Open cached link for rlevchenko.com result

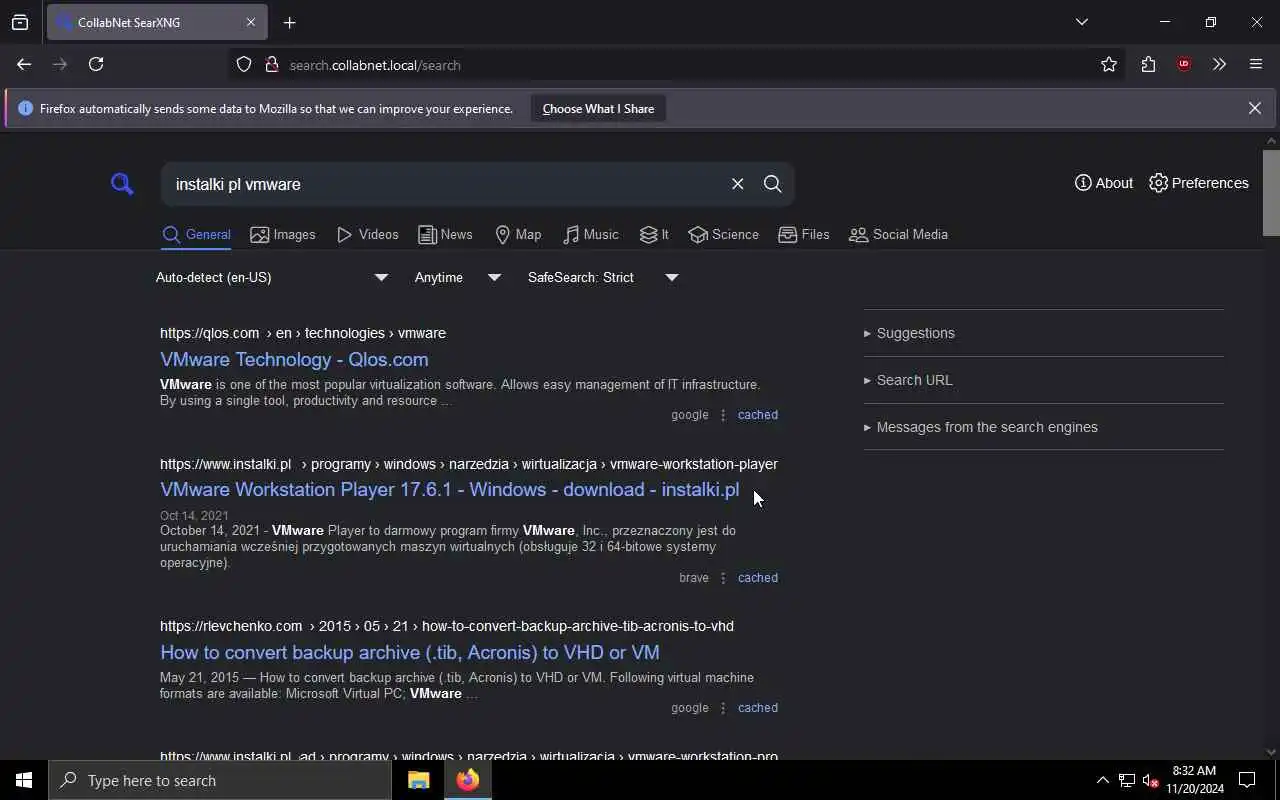(758, 708)
